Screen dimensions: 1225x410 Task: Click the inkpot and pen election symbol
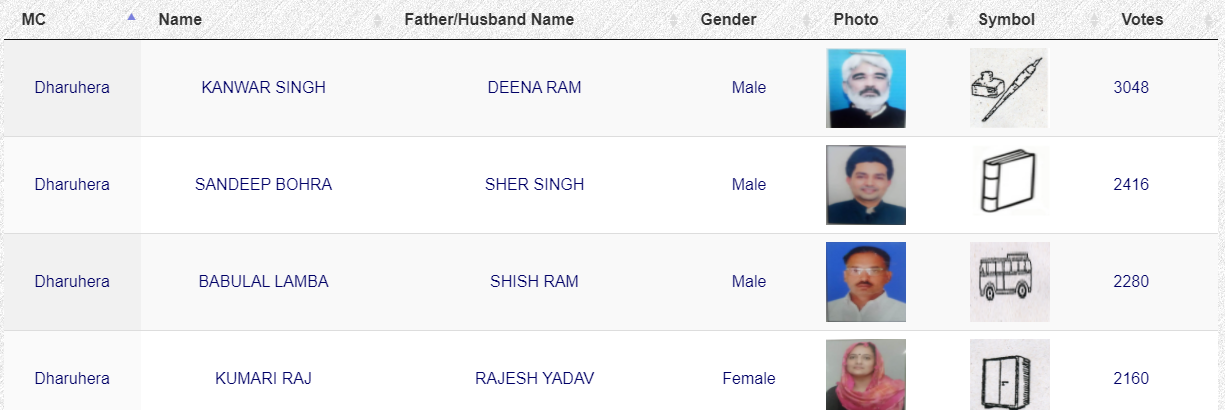pos(1008,88)
